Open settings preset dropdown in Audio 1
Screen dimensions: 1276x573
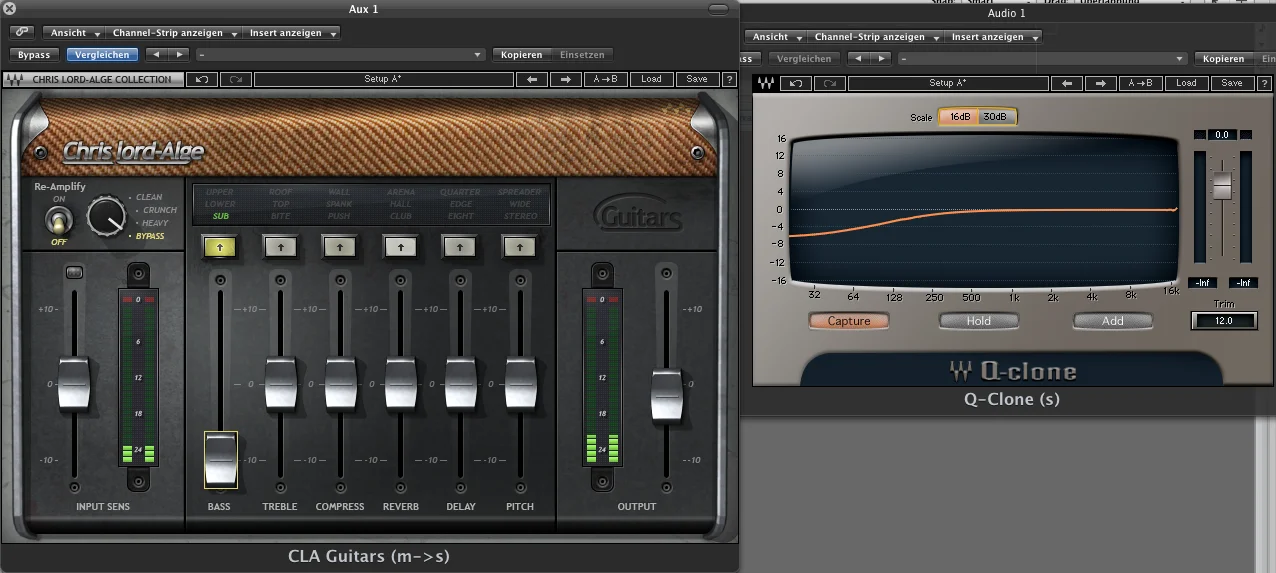(1043, 59)
